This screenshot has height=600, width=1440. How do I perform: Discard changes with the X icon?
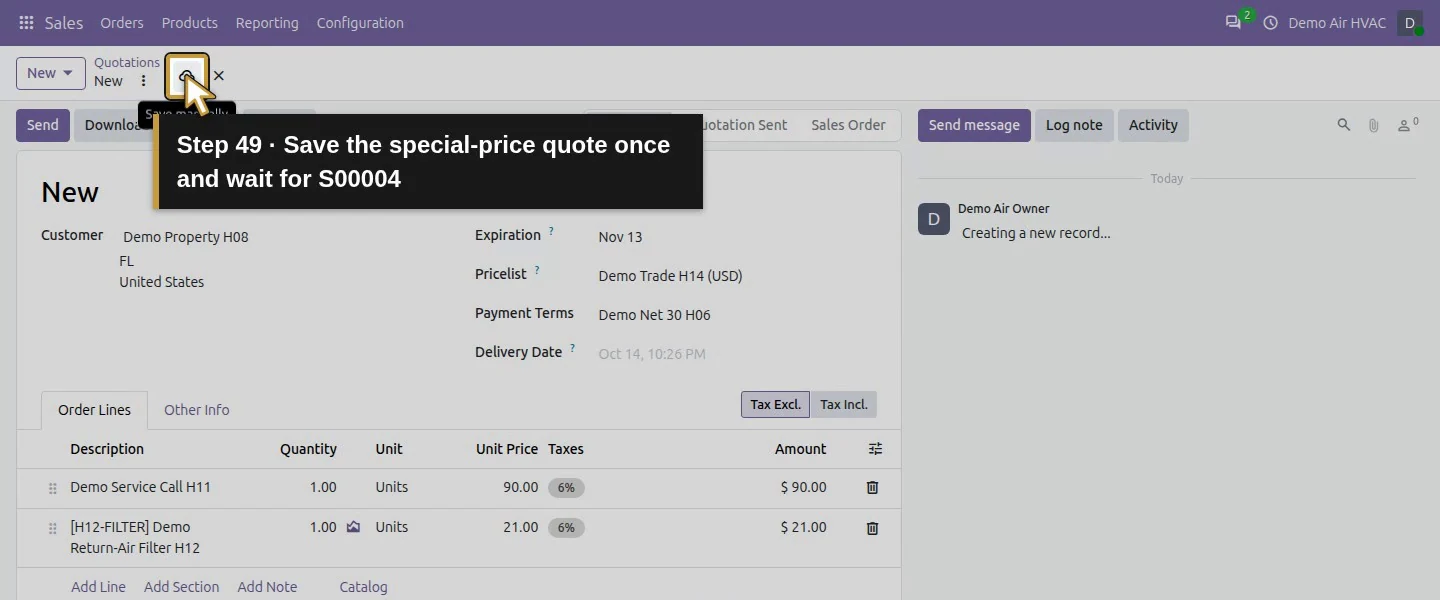click(x=219, y=75)
